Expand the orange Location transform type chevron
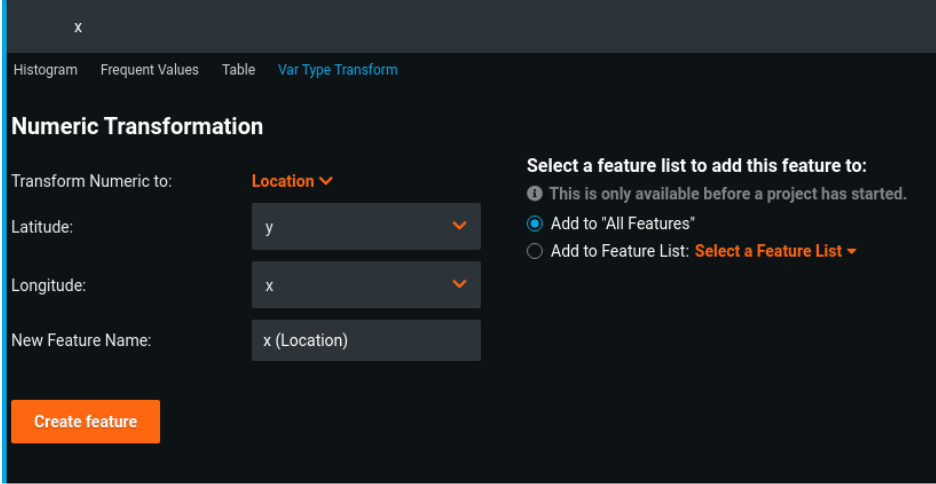The height and width of the screenshot is (484, 936). point(326,181)
